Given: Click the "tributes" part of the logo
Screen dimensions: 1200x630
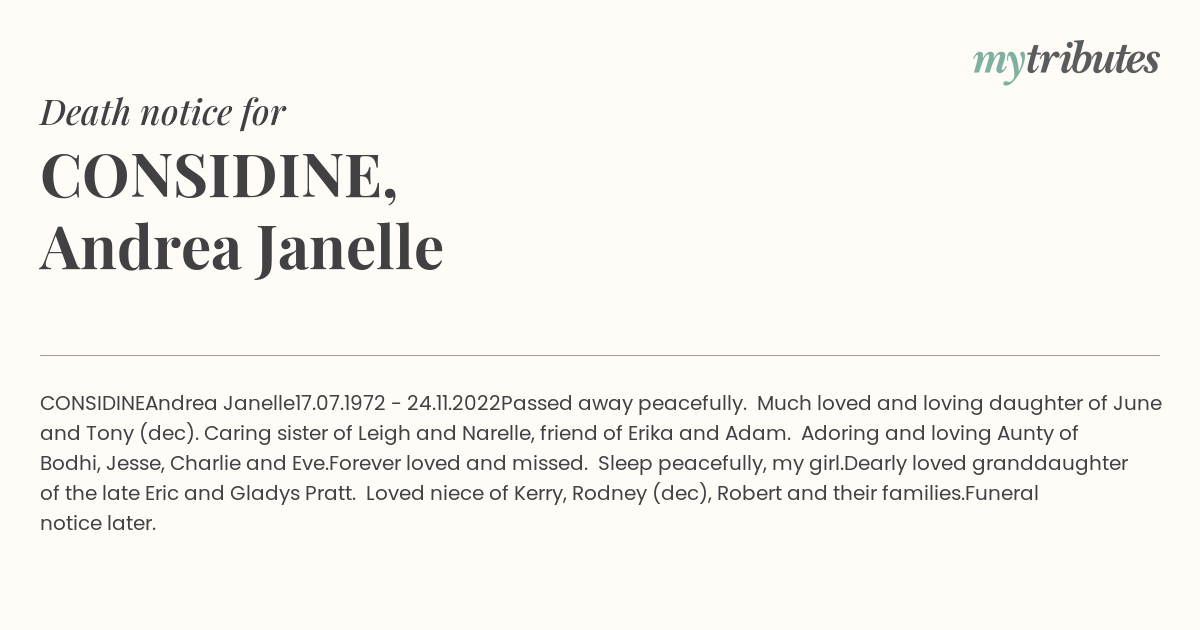Looking at the screenshot, I should pyautogui.click(x=1093, y=58).
